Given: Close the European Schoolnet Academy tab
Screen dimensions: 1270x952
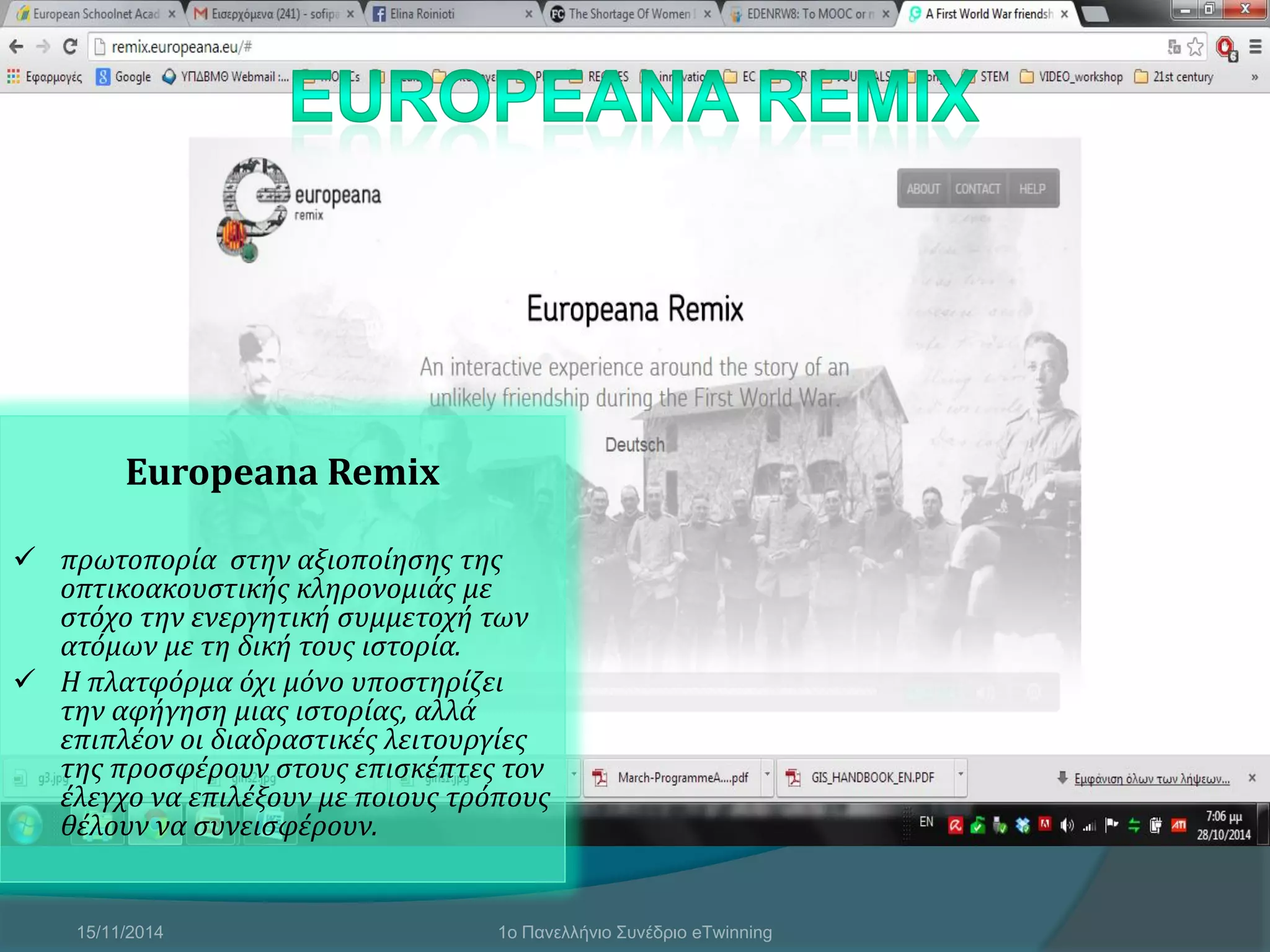Looking at the screenshot, I should coord(172,14).
